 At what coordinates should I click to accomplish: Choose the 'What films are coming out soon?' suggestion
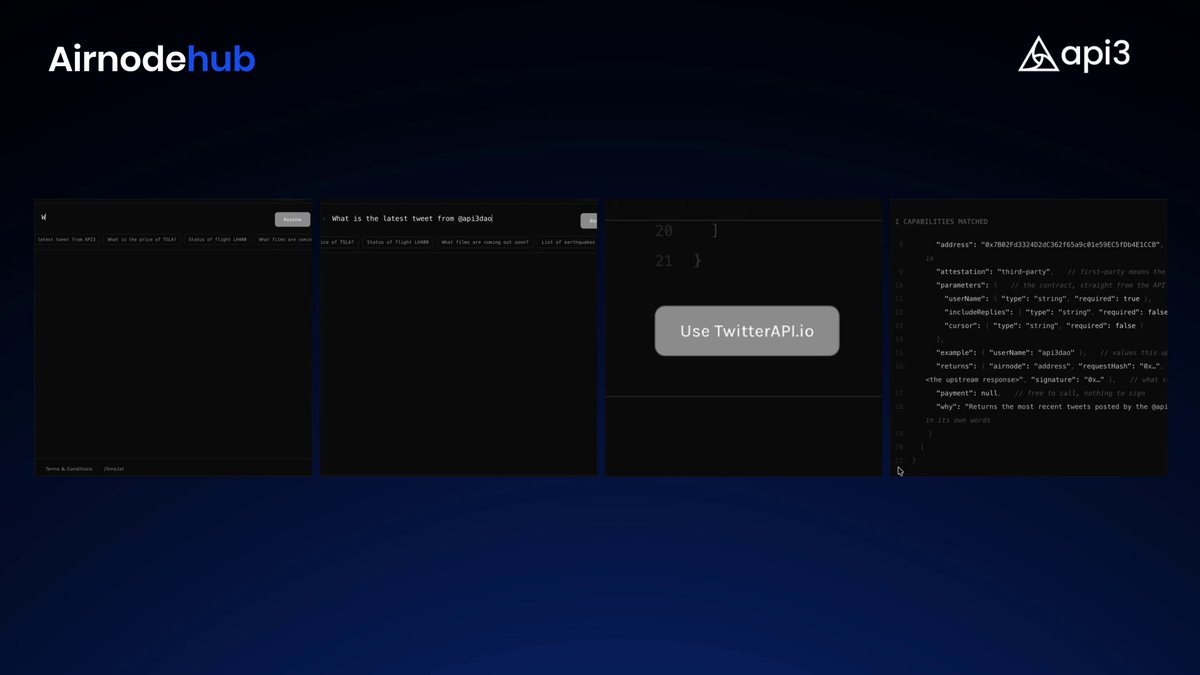point(485,242)
